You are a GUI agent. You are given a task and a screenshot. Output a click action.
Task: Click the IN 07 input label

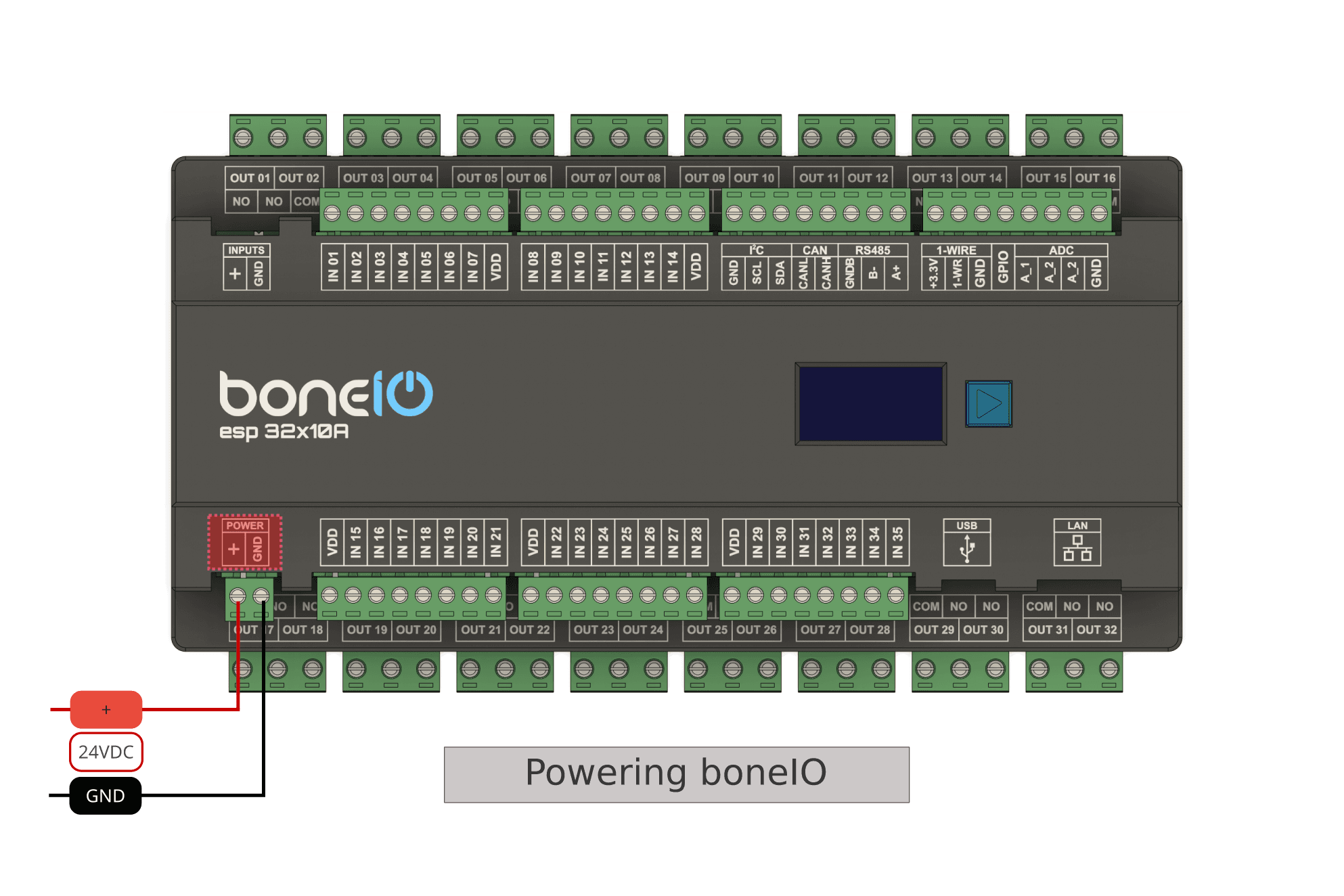click(472, 267)
